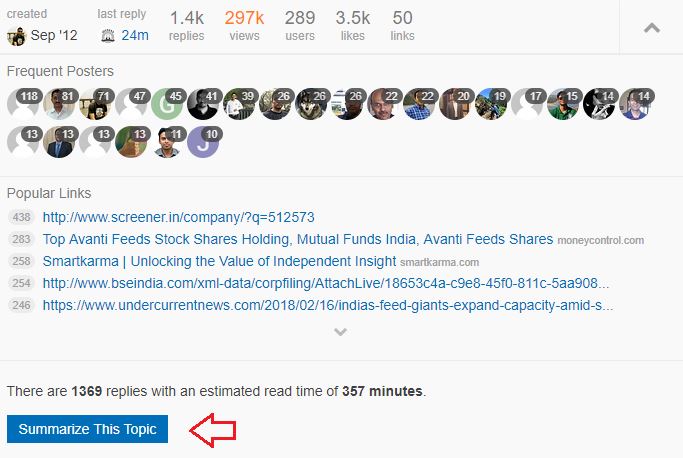This screenshot has width=683, height=458.
Task: Open the last reply poster avatar
Action: click(x=108, y=36)
